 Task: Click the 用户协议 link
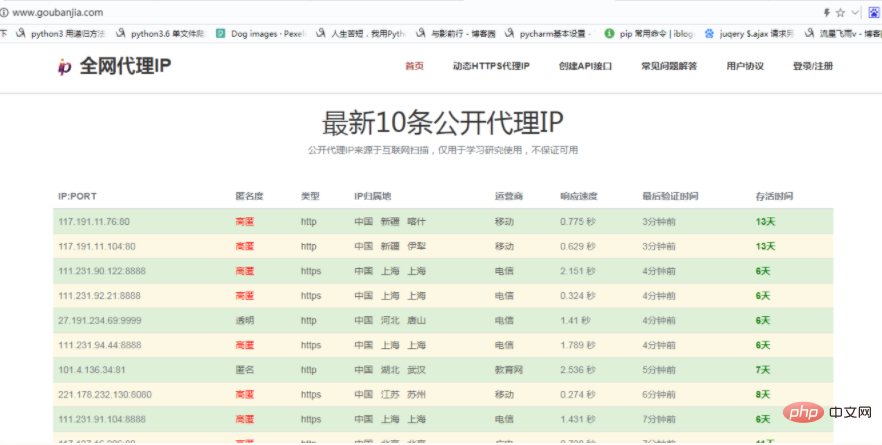[745, 67]
